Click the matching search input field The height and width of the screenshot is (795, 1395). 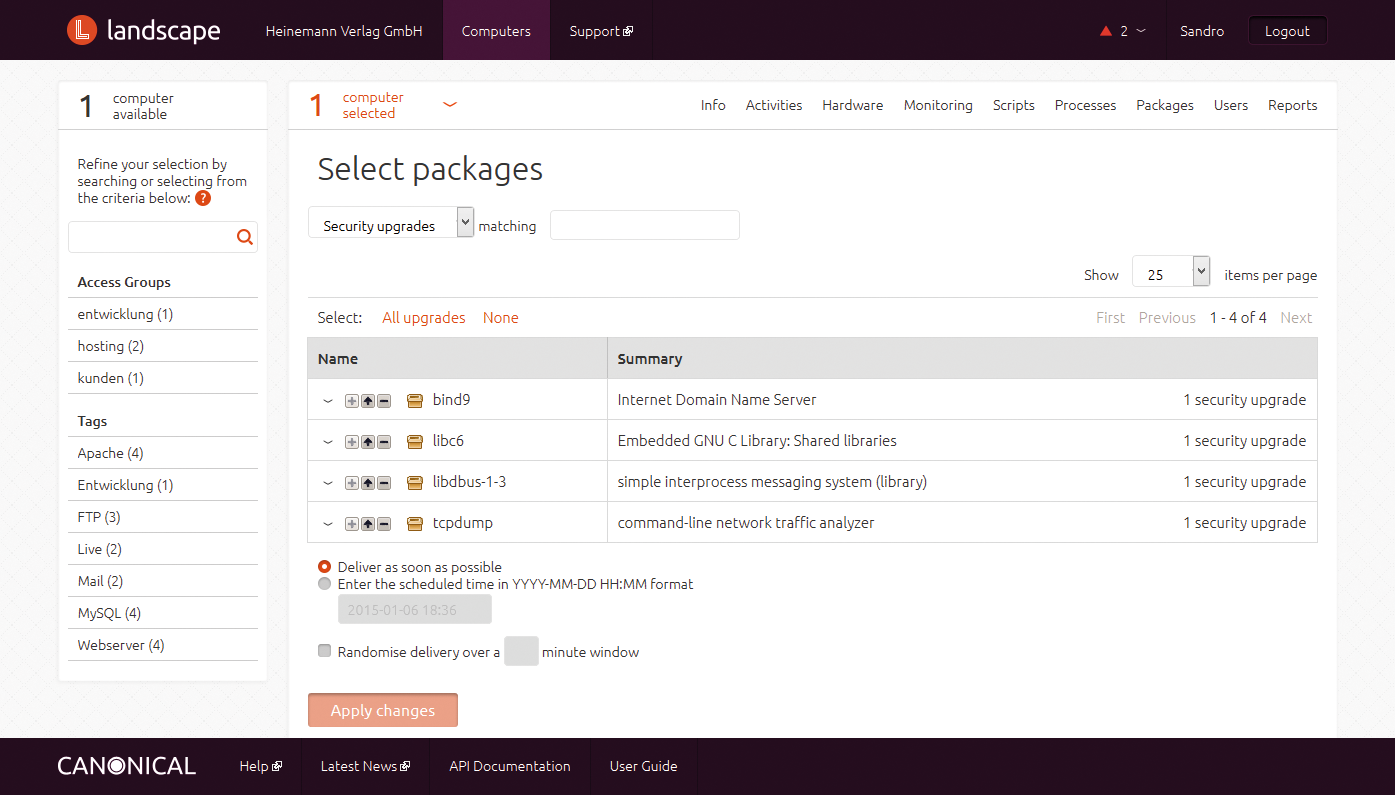pos(644,224)
